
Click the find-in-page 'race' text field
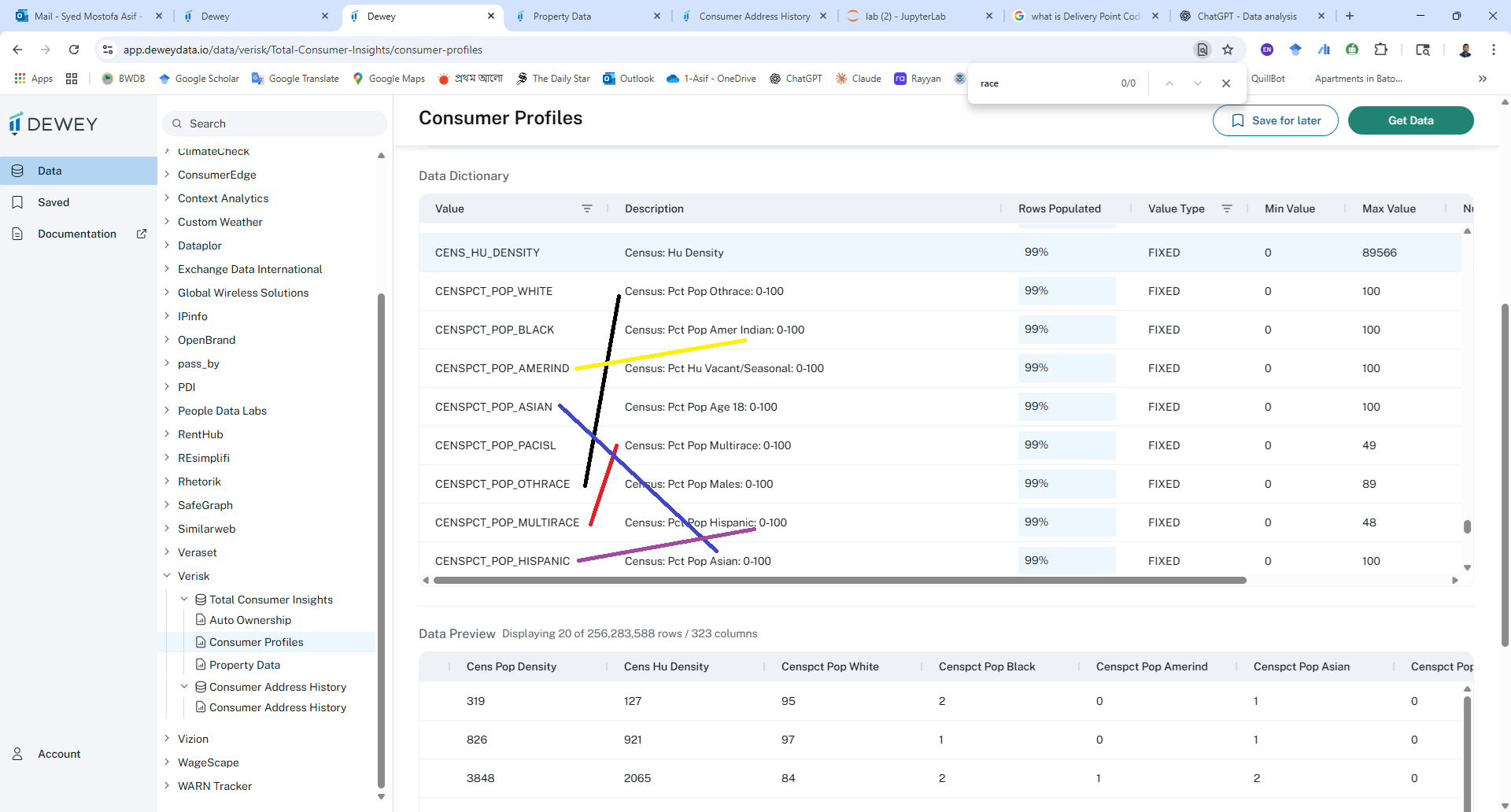1043,83
